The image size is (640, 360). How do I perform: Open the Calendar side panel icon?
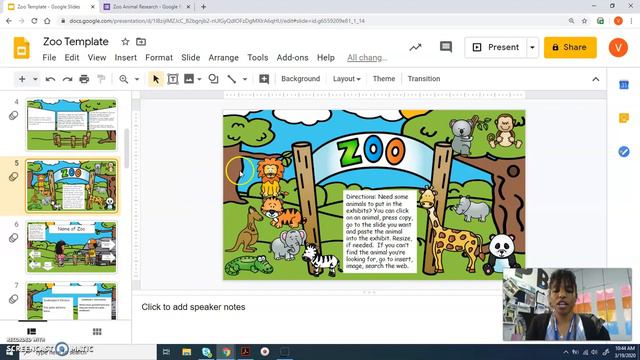(624, 85)
